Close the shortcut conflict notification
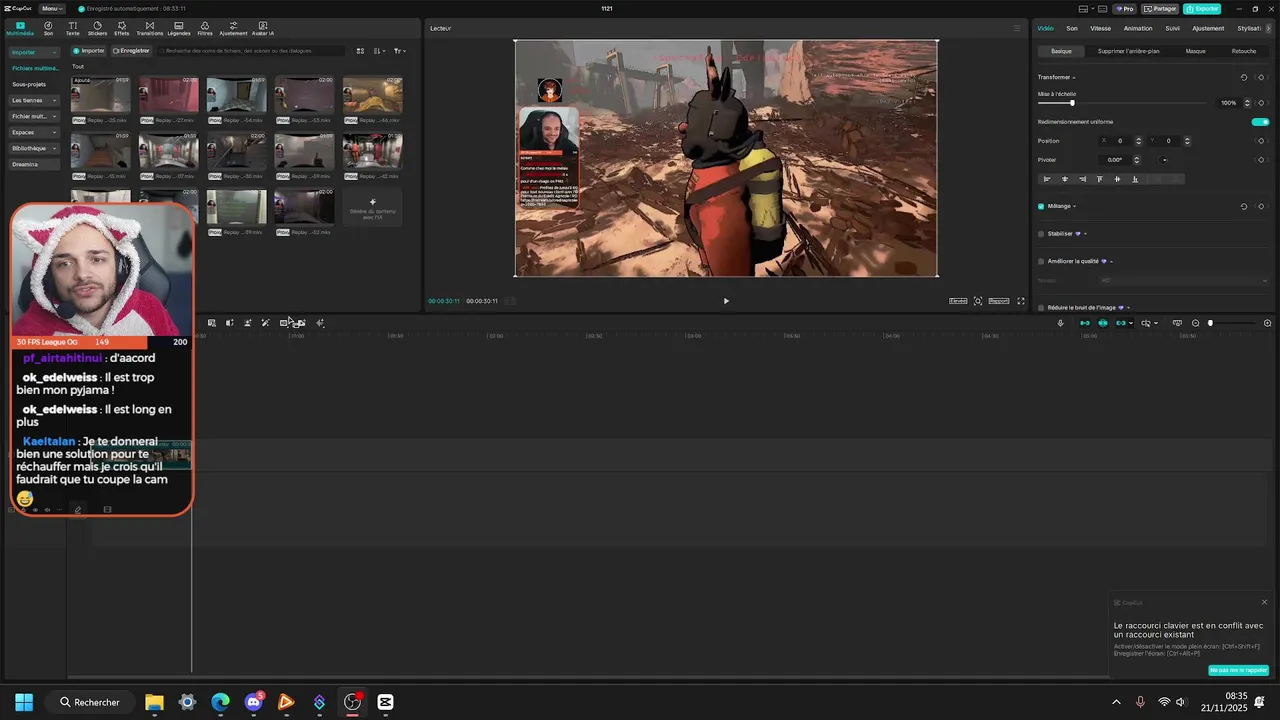1280x720 pixels. [1264, 602]
